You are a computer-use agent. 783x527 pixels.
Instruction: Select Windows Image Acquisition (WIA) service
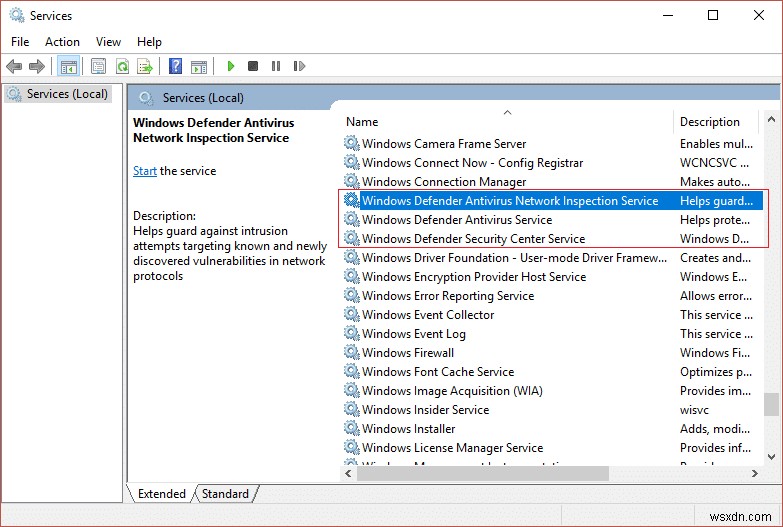point(552,390)
